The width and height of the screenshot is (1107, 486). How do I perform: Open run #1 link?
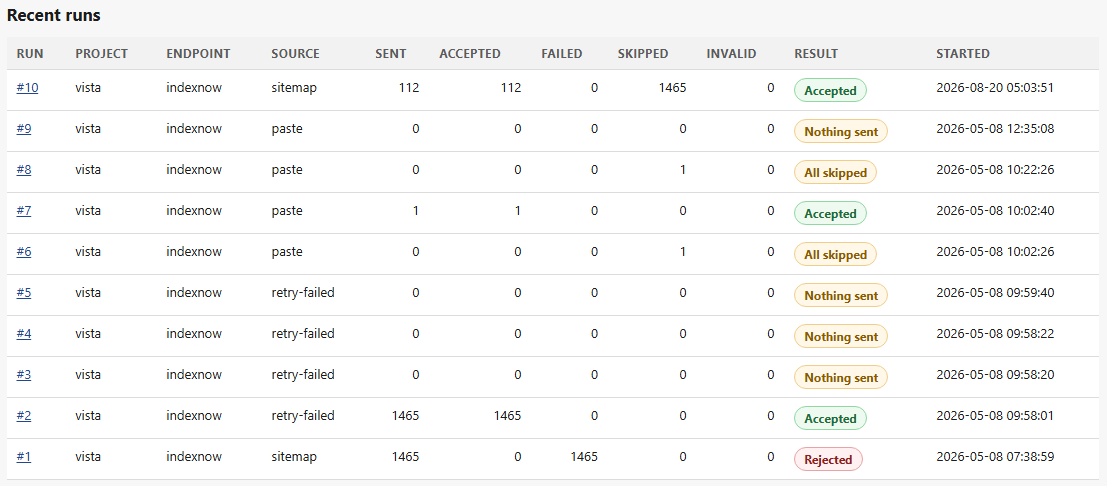(24, 457)
